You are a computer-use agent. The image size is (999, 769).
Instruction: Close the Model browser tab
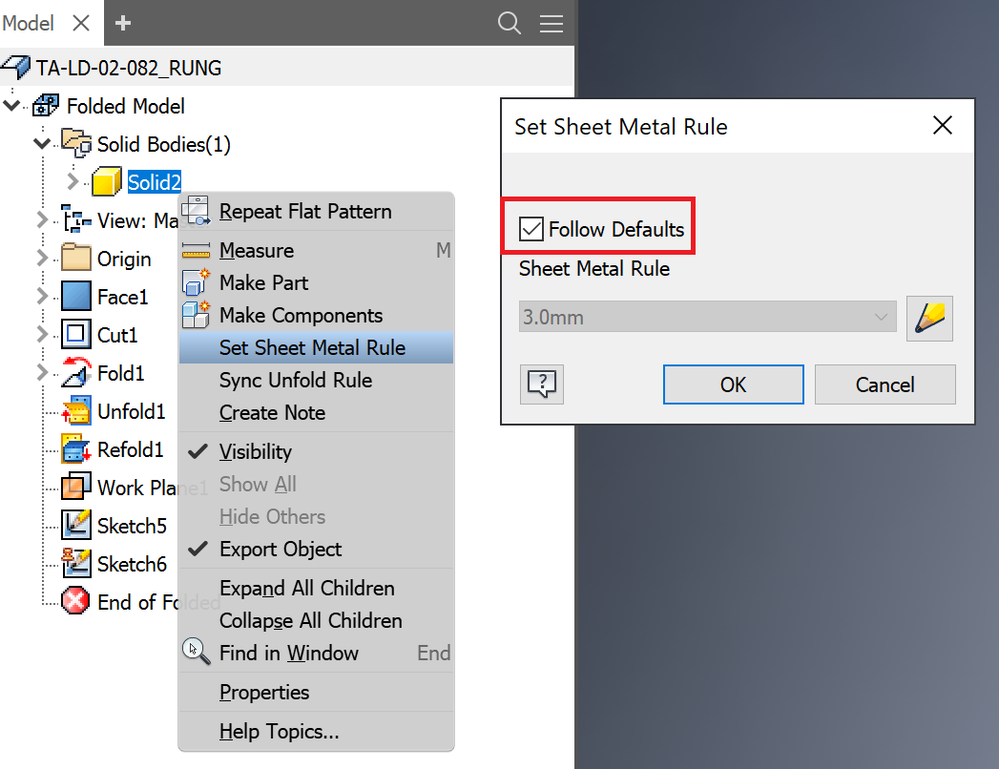pos(81,23)
